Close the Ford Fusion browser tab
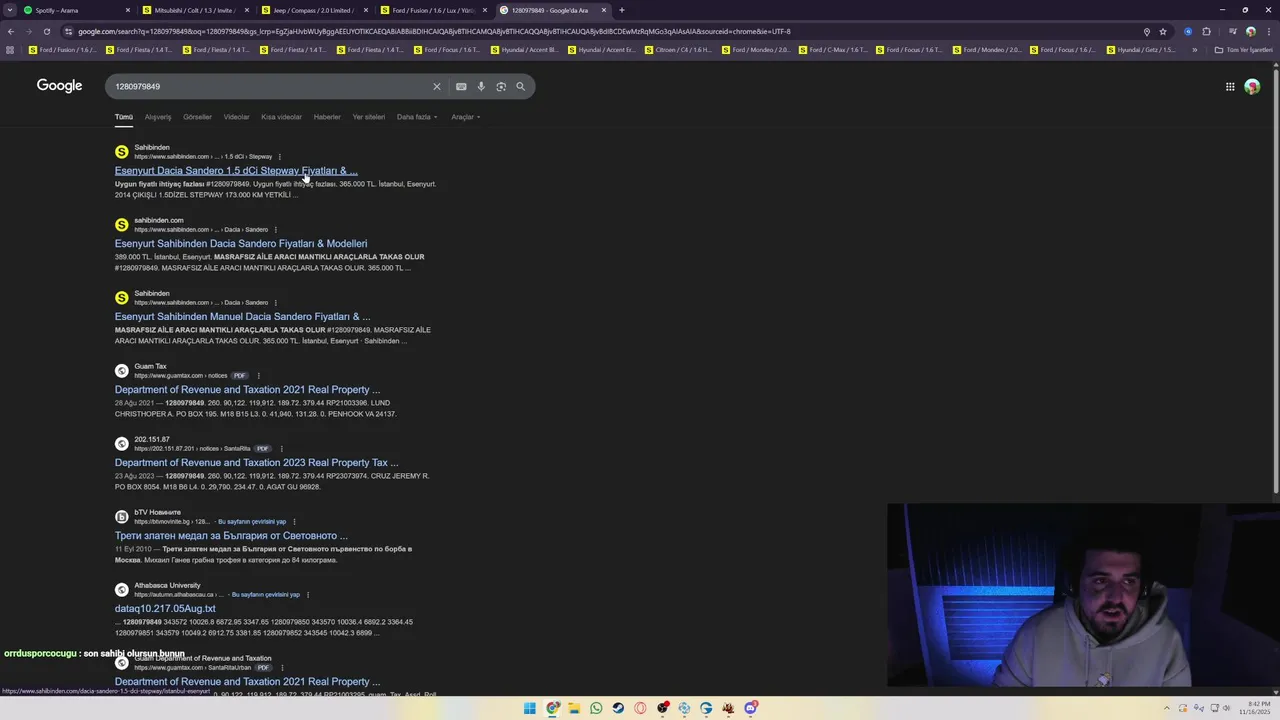 point(485,10)
